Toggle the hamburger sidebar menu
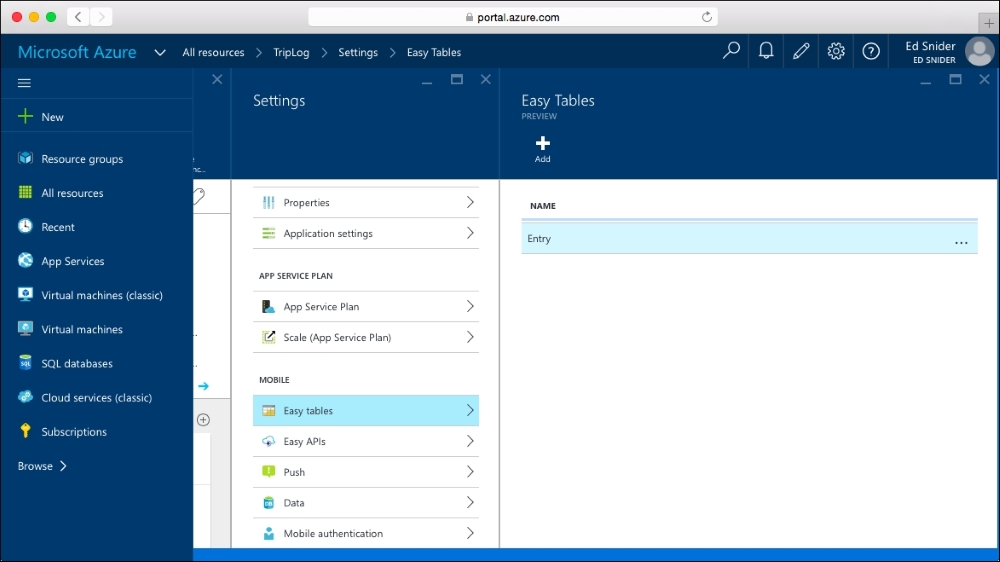The height and width of the screenshot is (562, 1000). [x=24, y=83]
